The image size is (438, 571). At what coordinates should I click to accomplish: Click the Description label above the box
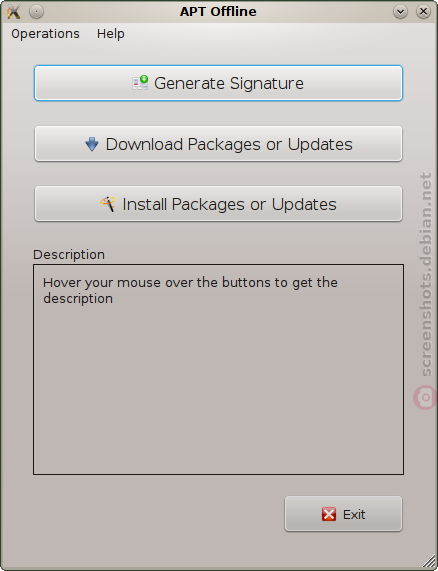coord(69,255)
